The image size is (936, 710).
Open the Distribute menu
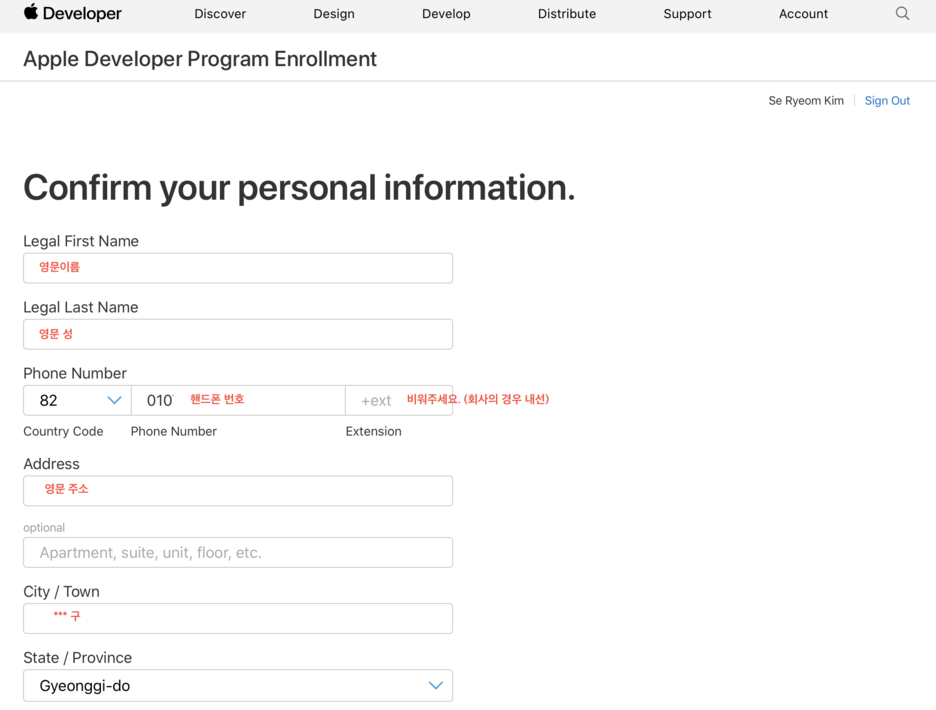(566, 14)
